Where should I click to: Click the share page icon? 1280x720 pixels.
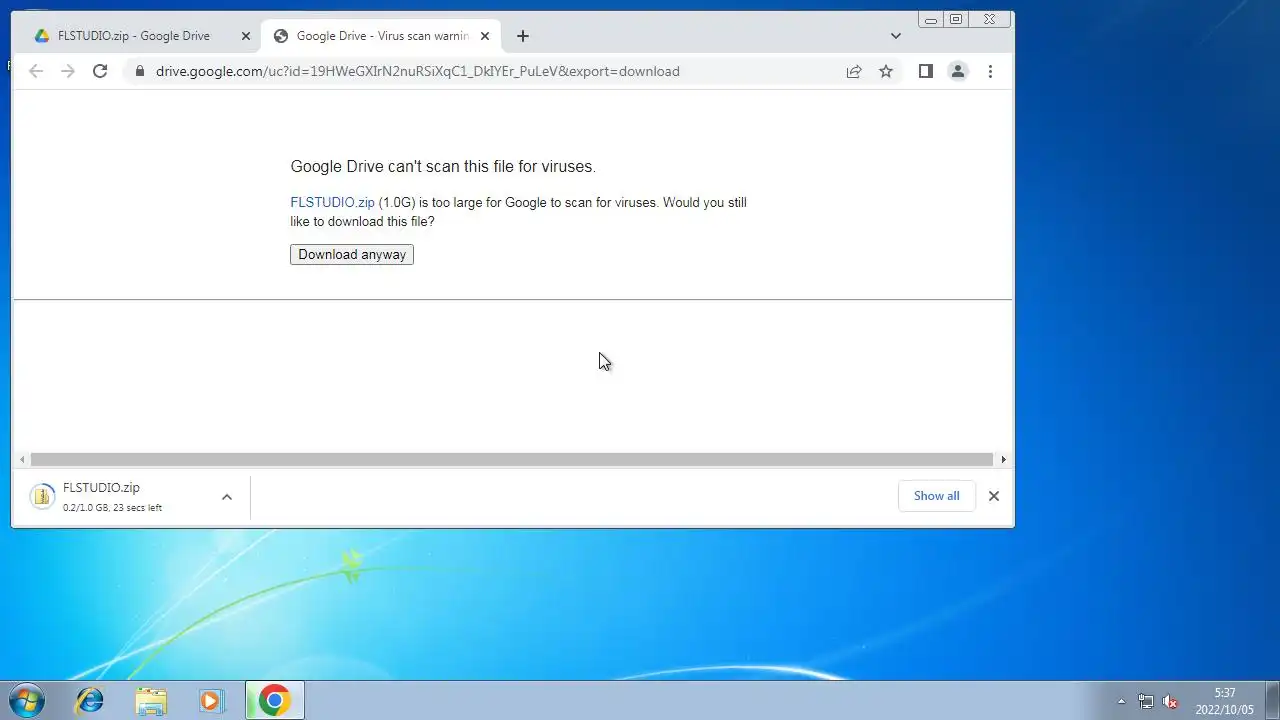click(854, 71)
